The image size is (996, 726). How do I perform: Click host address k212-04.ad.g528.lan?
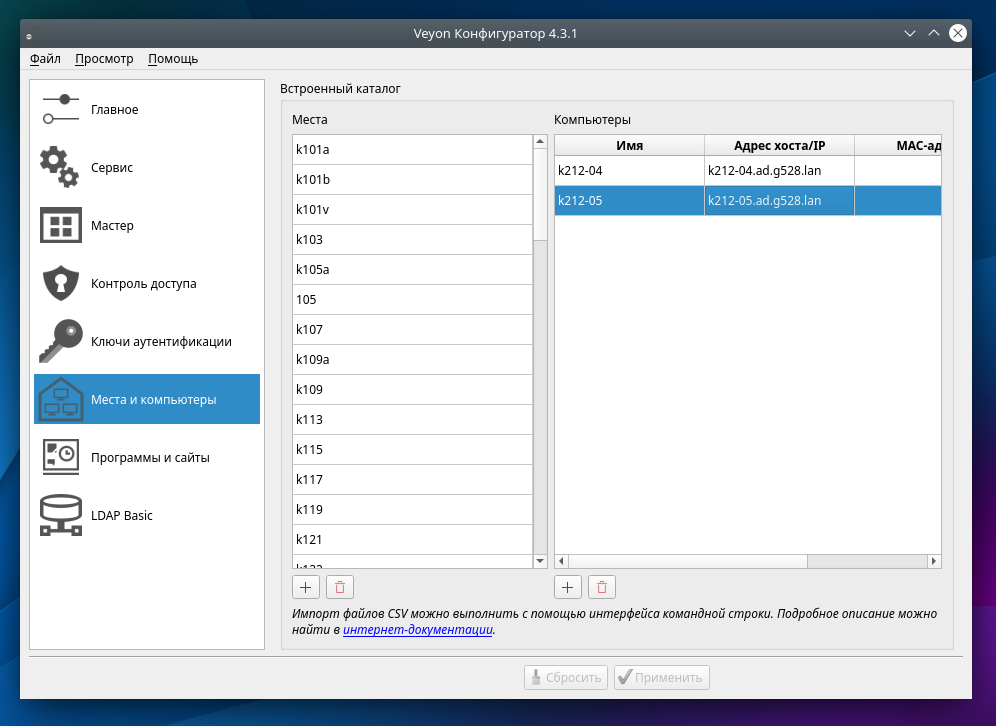779,171
